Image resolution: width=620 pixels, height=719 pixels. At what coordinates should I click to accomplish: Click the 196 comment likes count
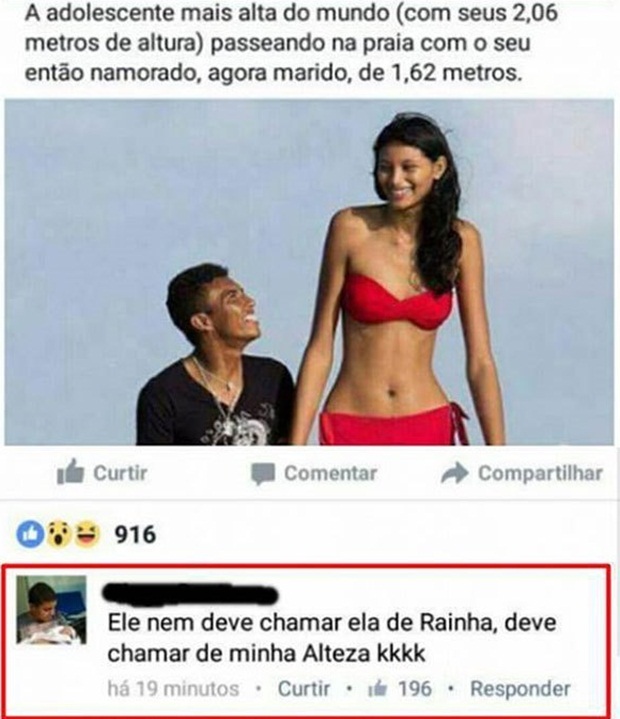point(415,689)
